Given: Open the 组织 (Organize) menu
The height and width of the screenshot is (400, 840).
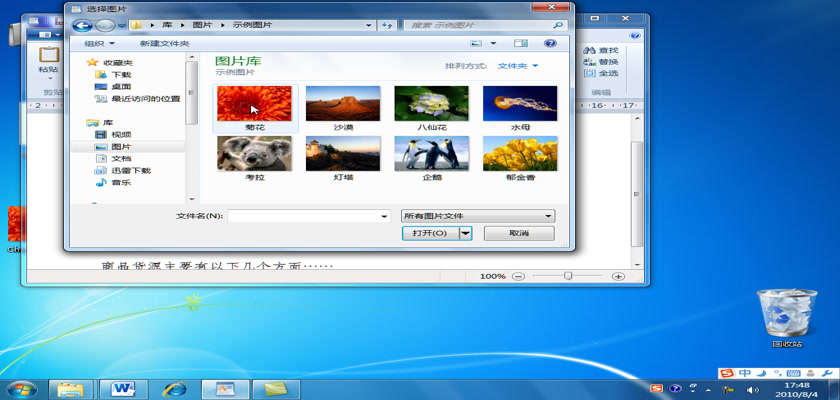Looking at the screenshot, I should click(99, 43).
